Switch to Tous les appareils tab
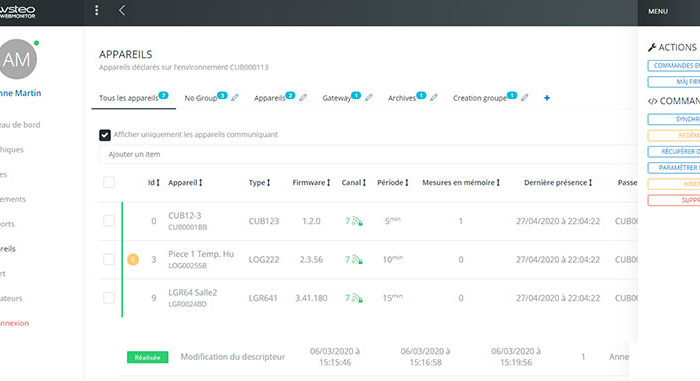This screenshot has height=381, width=700. pyautogui.click(x=133, y=98)
